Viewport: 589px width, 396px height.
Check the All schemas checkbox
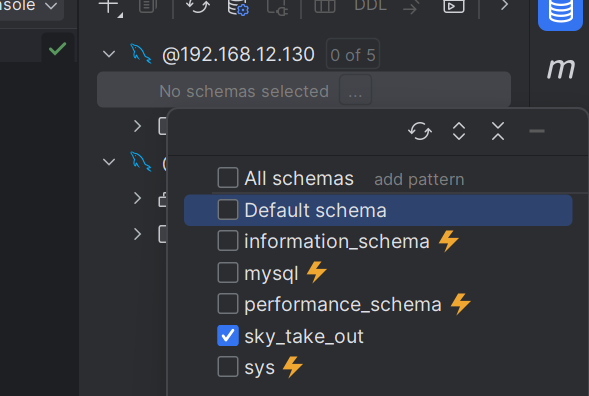point(228,178)
